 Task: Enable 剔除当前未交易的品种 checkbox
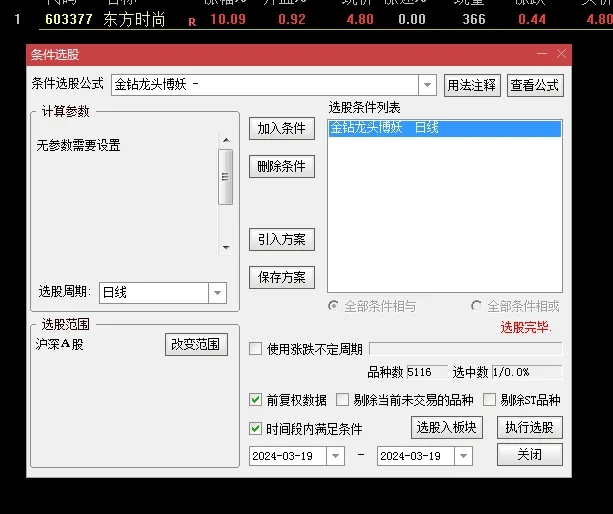(x=342, y=400)
